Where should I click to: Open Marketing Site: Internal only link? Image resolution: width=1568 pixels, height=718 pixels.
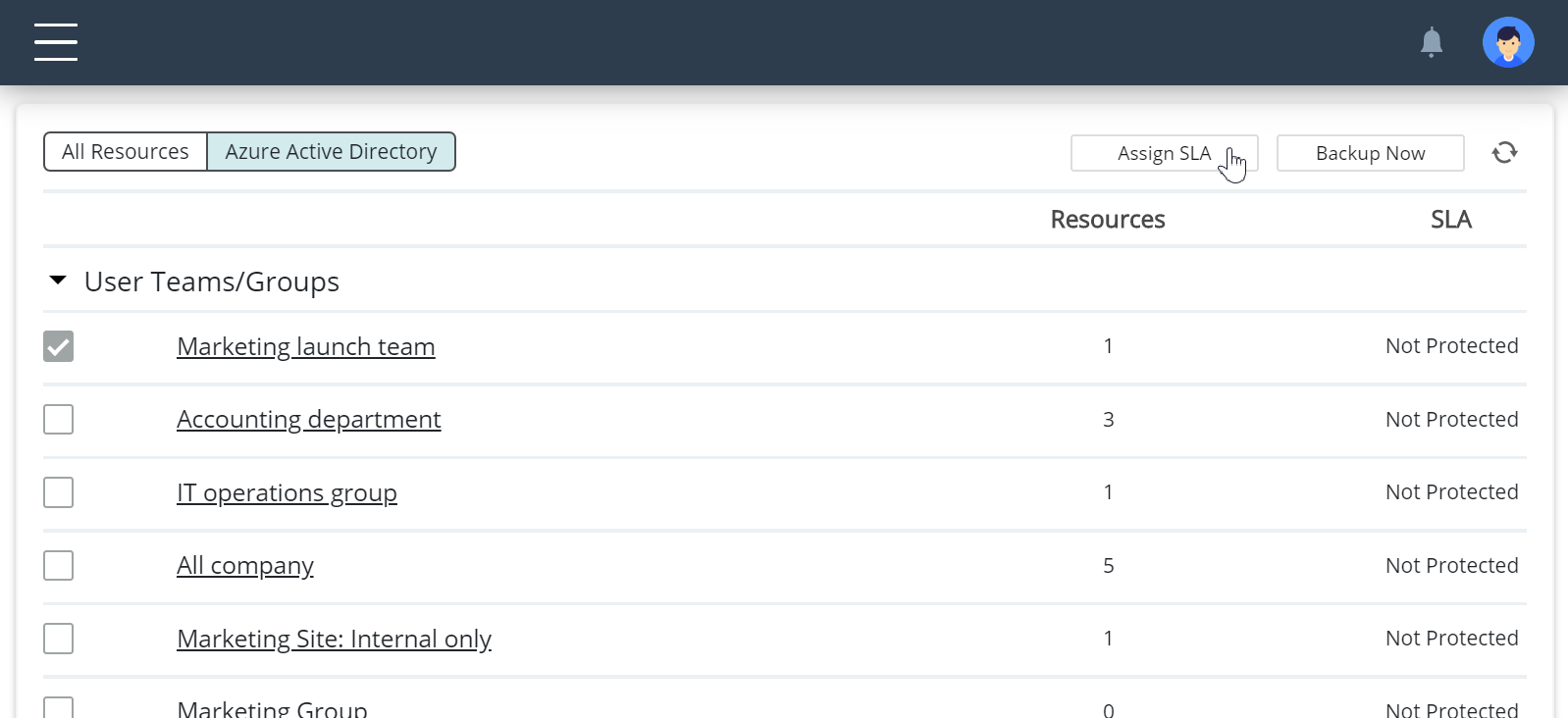334,639
